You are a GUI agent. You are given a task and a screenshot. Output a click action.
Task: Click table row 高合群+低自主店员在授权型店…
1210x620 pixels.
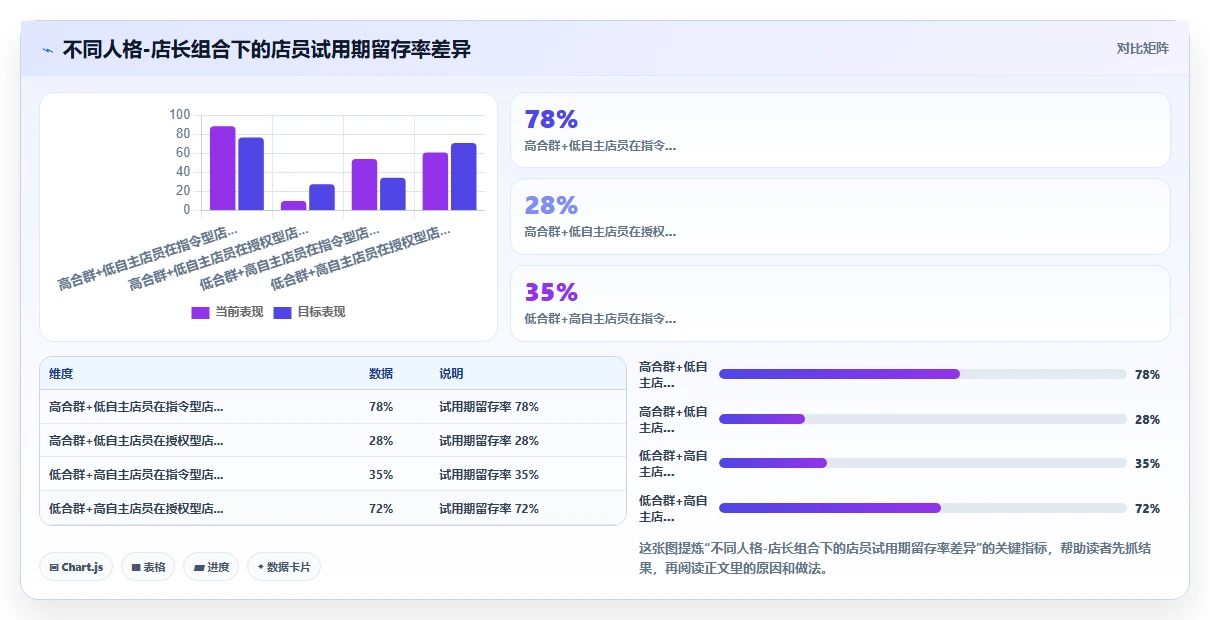(333, 441)
